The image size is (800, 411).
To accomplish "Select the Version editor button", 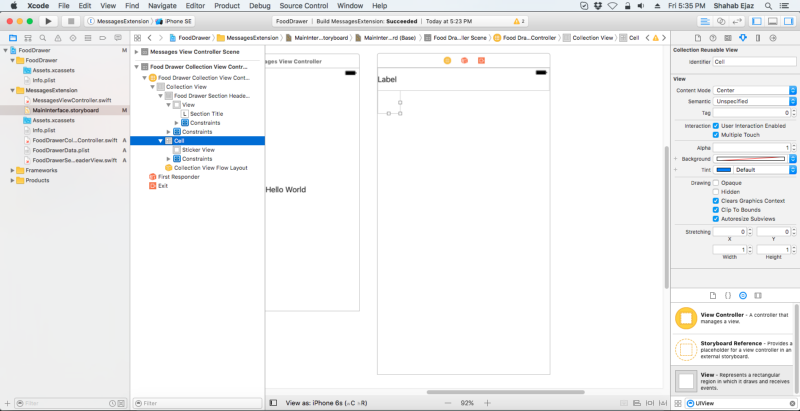I will (x=736, y=21).
